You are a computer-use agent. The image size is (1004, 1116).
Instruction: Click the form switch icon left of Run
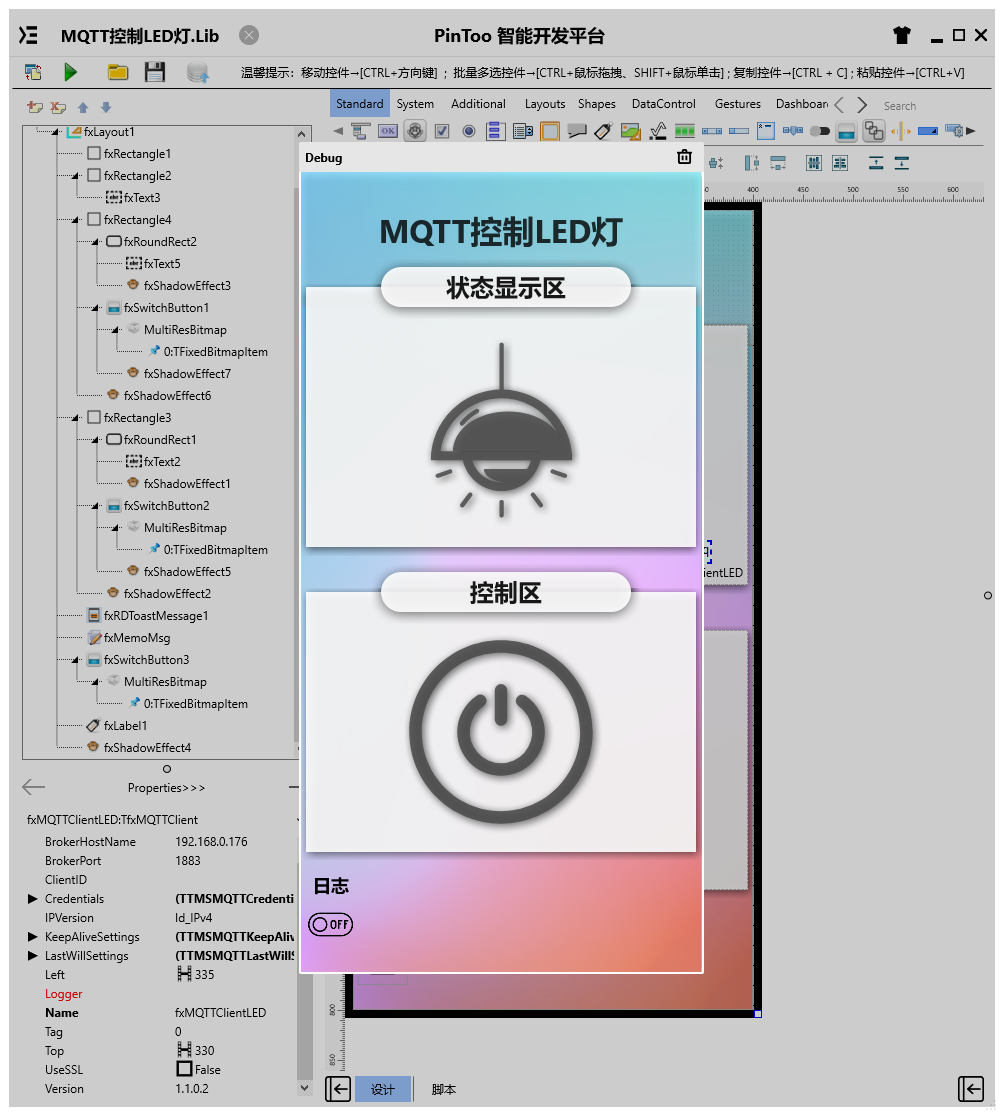[x=33, y=72]
